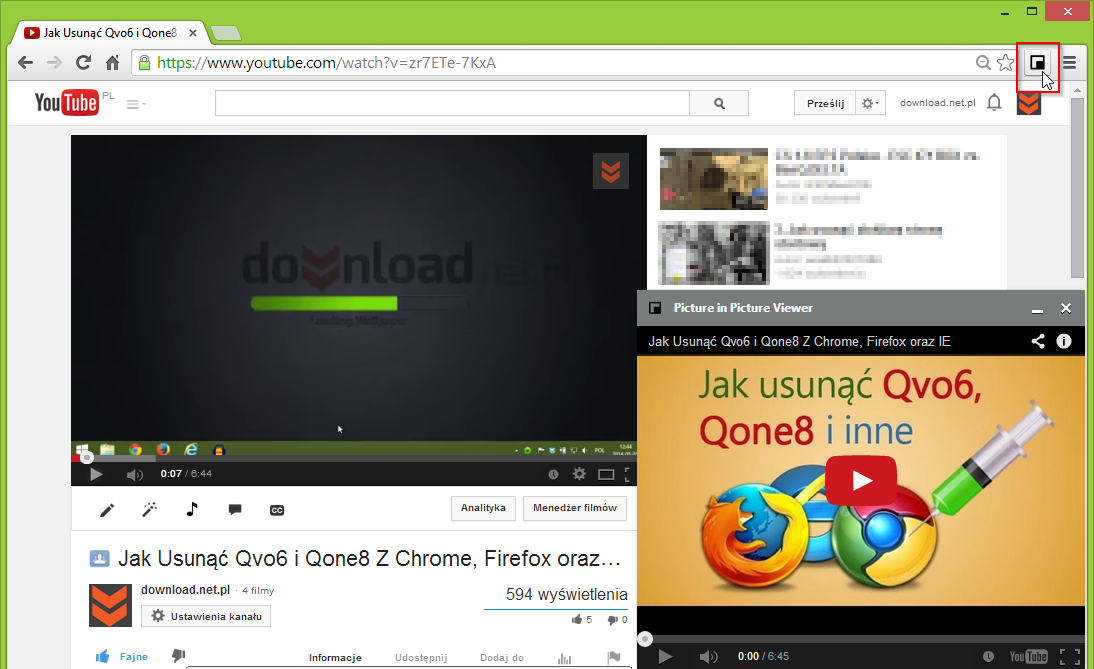
Task: Click the pencil edit video icon
Action: pos(107,511)
